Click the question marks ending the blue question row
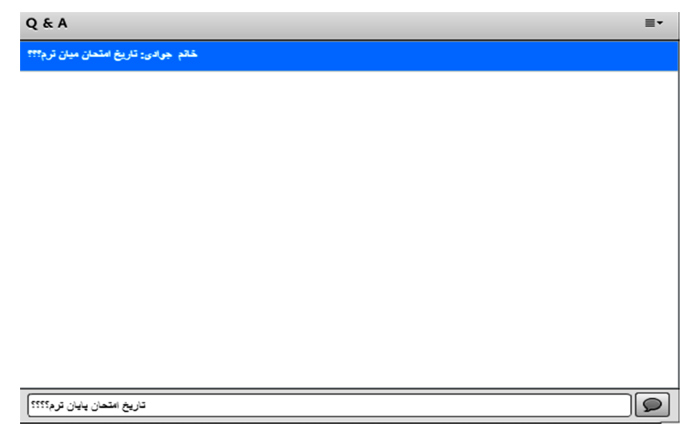Screen dimensions: 700x435 [x=34, y=54]
